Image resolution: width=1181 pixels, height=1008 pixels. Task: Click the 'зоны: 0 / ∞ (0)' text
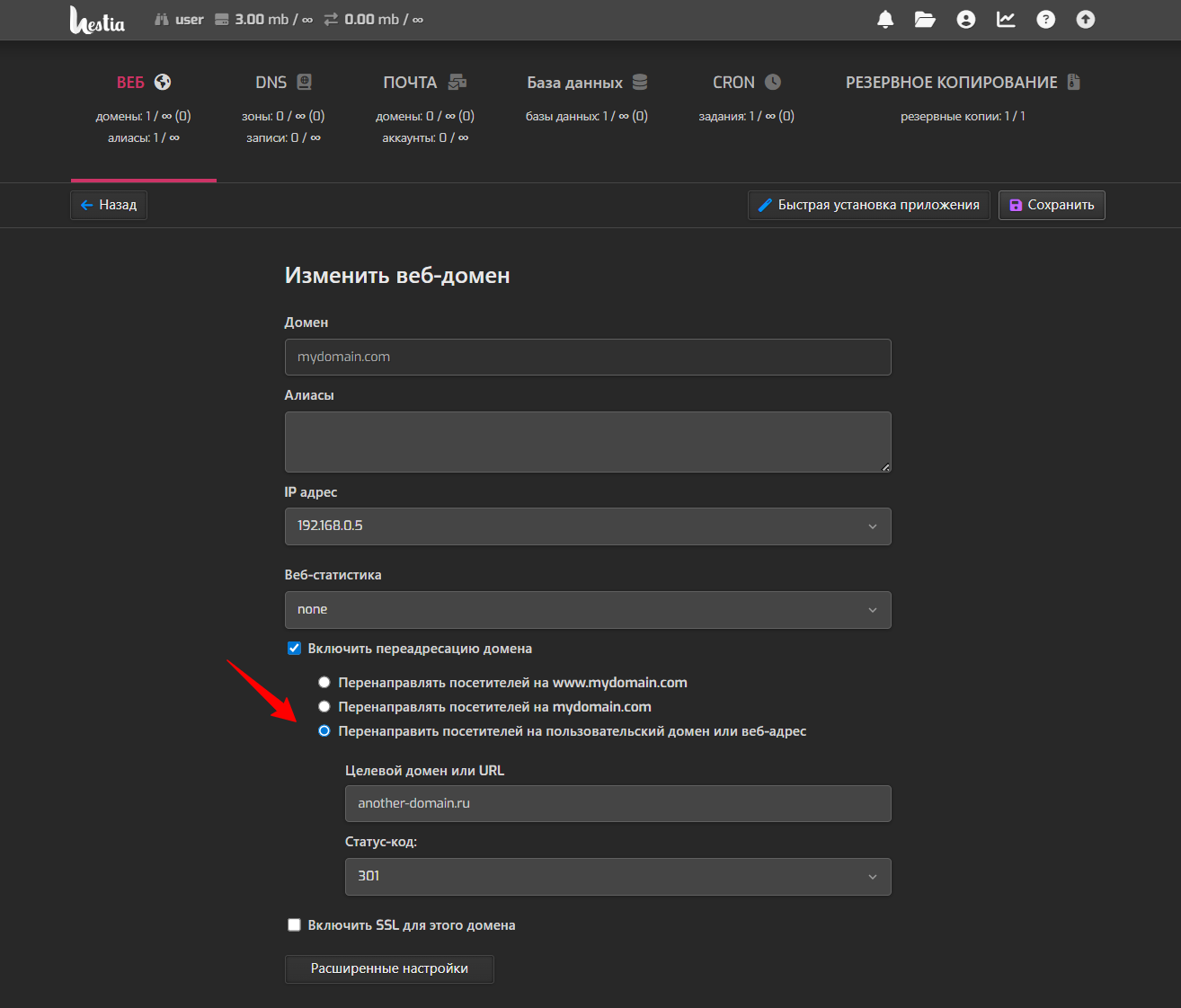(x=283, y=116)
